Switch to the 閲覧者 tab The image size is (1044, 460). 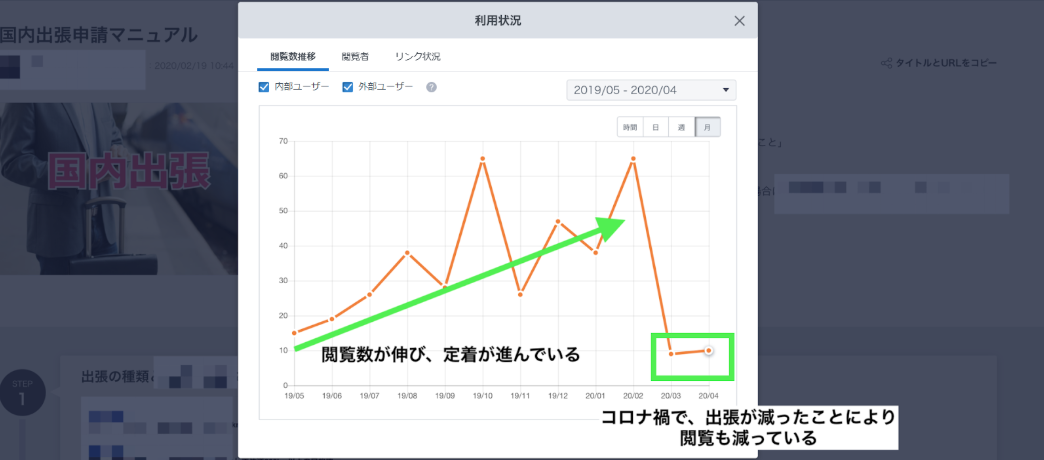click(x=355, y=57)
